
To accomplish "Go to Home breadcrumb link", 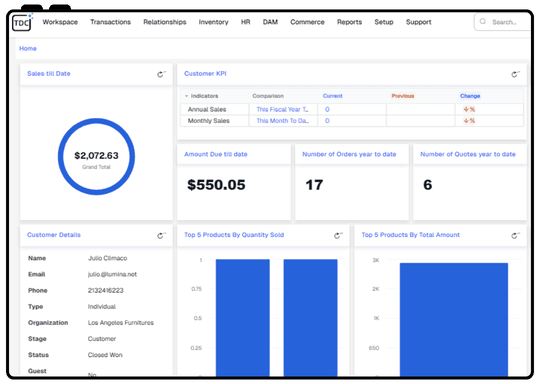I will click(28, 49).
